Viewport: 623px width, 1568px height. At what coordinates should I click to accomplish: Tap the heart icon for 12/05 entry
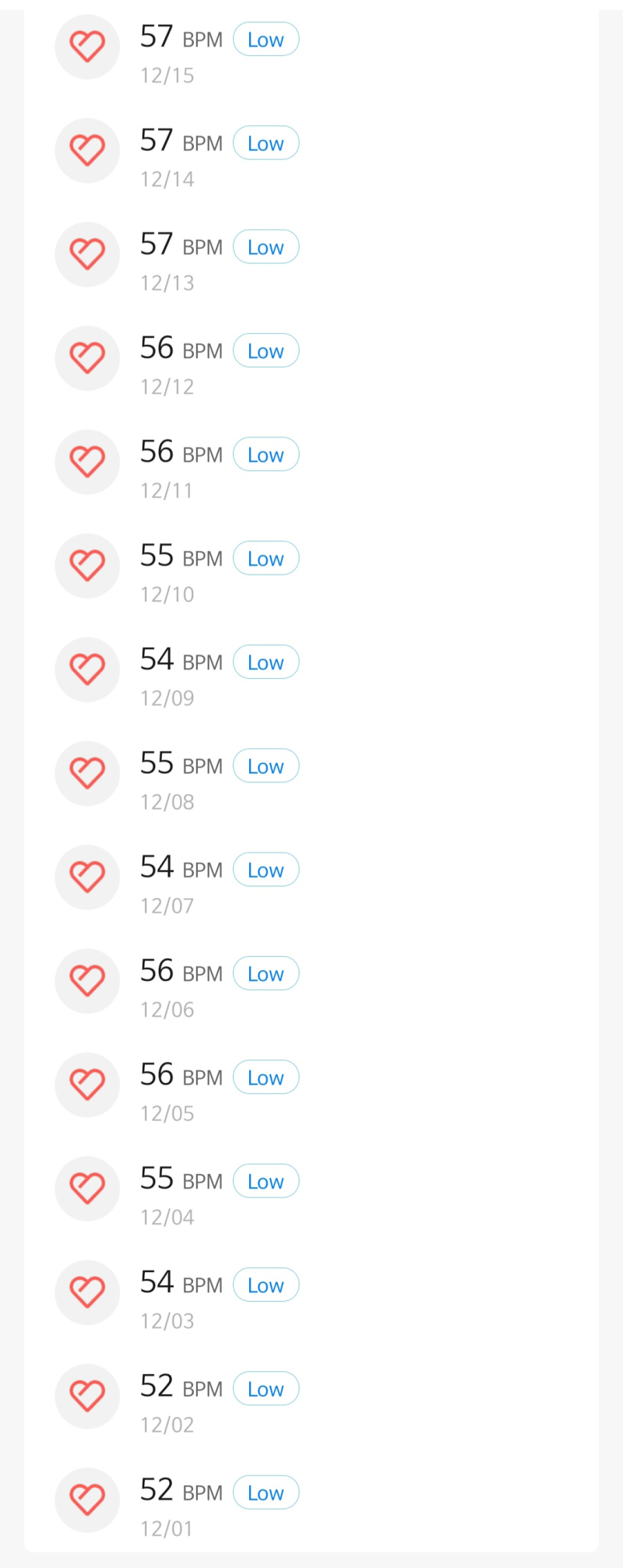[x=87, y=1085]
